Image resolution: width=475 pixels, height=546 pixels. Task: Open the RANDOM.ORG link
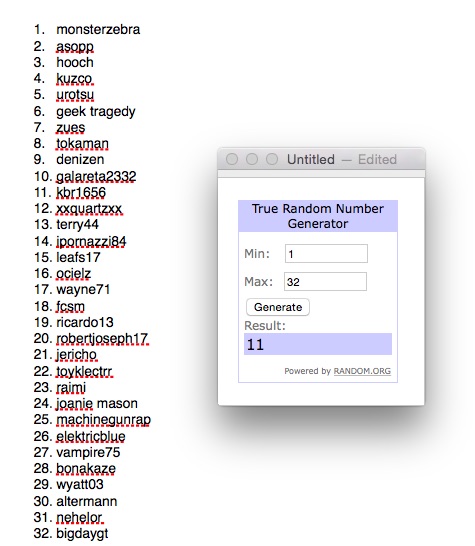point(362,371)
